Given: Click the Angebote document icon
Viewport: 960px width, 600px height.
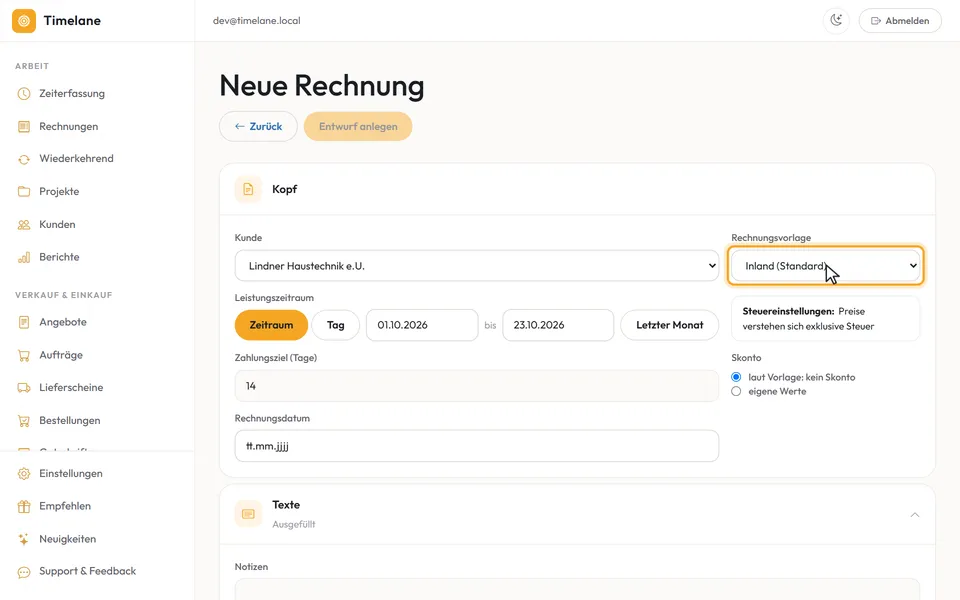Looking at the screenshot, I should [24, 322].
